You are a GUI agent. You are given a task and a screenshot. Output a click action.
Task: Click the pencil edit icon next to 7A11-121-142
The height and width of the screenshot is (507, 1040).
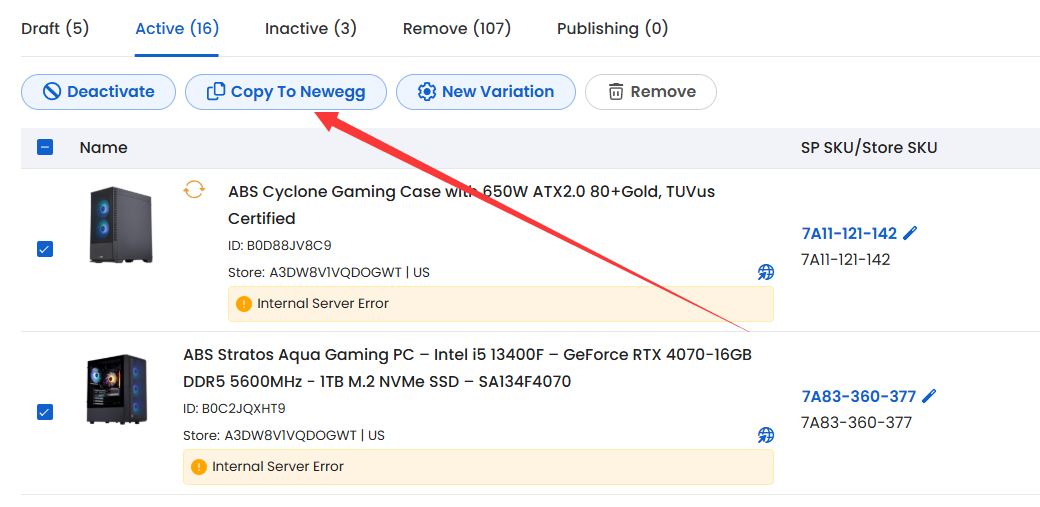click(x=911, y=233)
